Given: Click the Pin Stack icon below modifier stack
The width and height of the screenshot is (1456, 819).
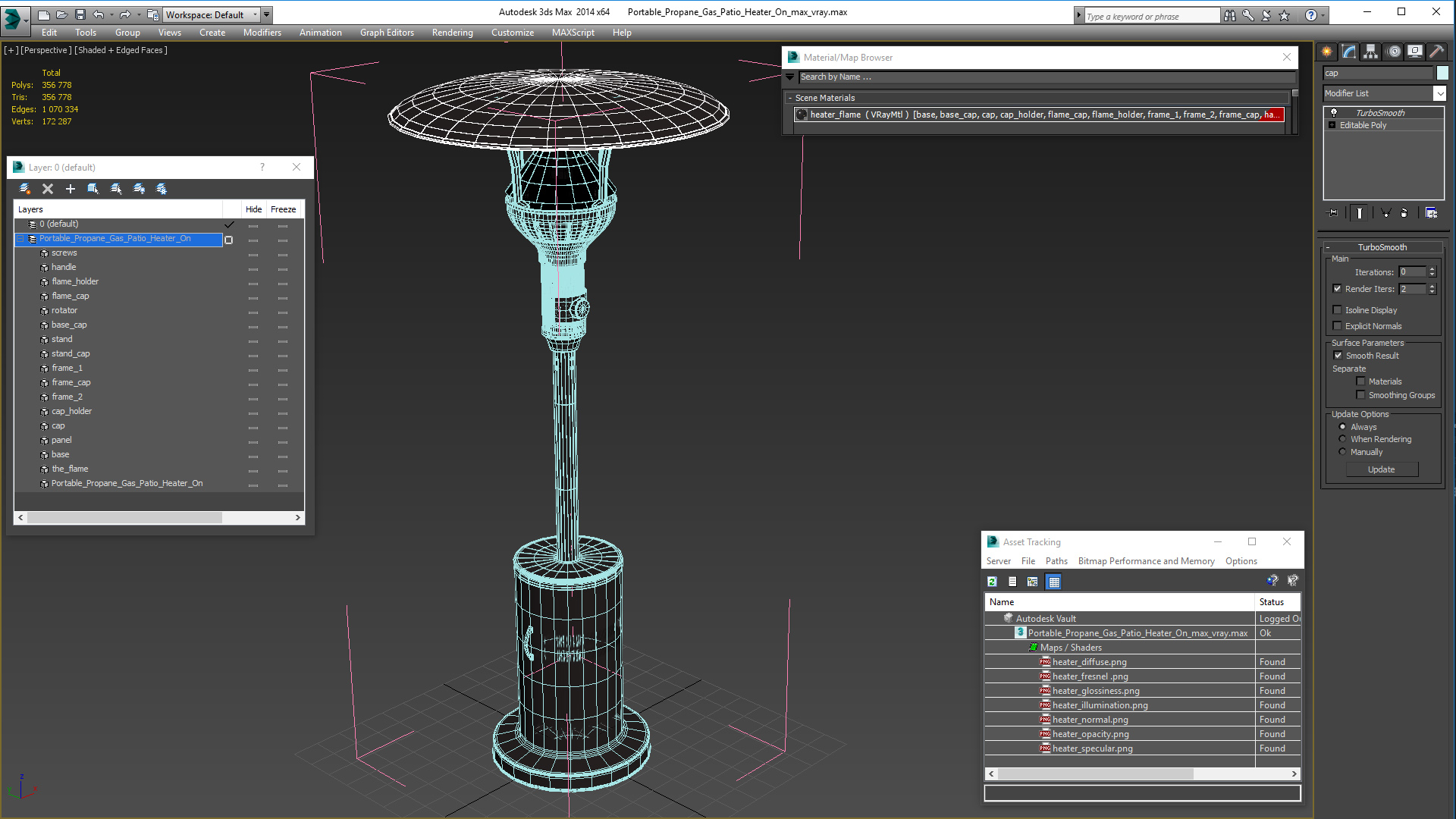Looking at the screenshot, I should tap(1332, 213).
